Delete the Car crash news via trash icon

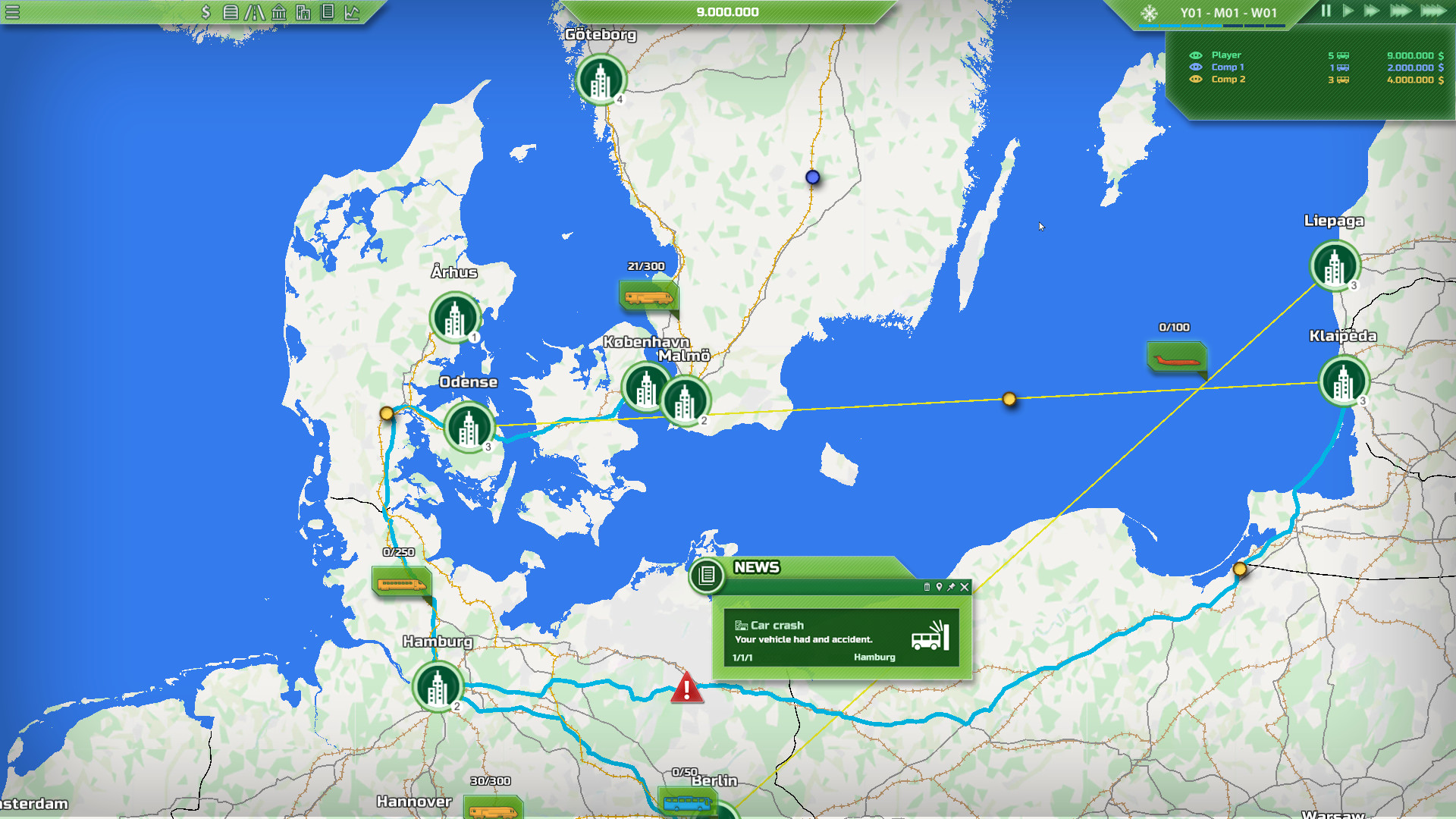[927, 588]
